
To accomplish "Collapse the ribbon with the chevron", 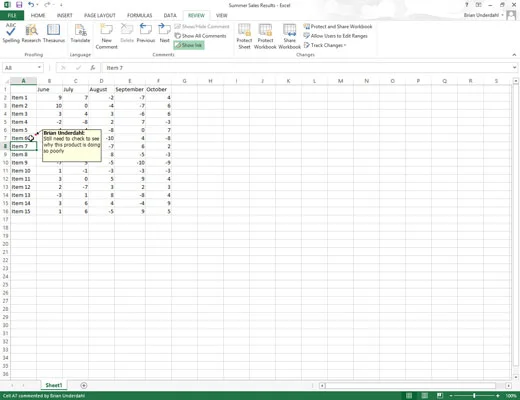I will point(514,55).
